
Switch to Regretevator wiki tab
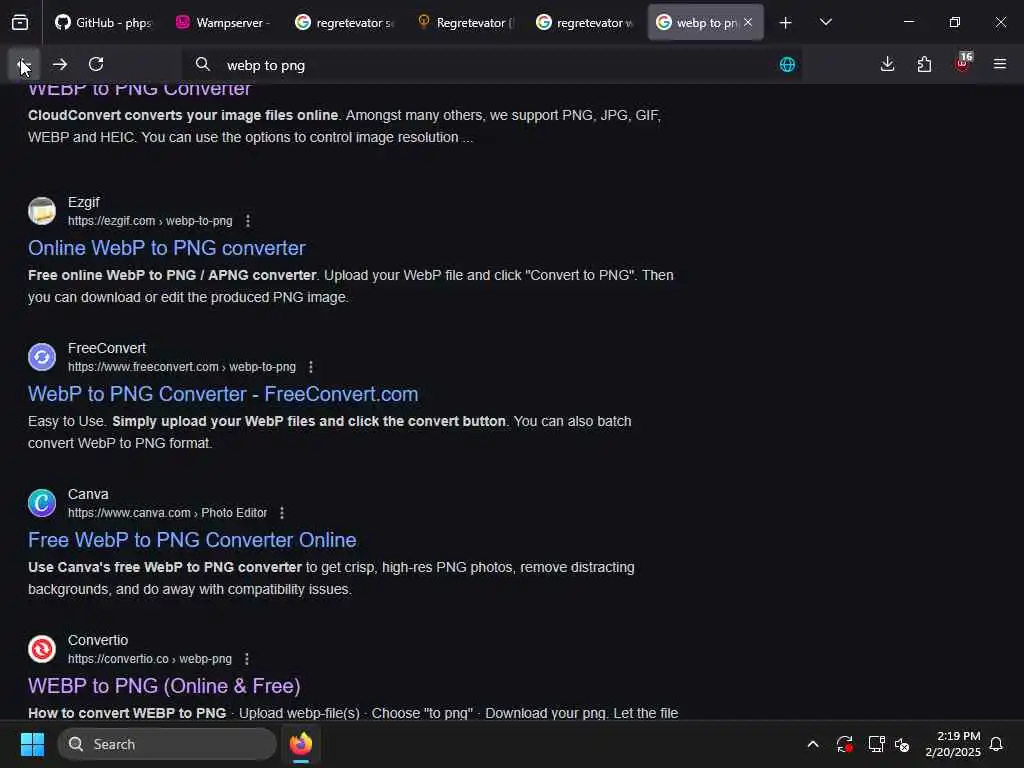click(464, 23)
